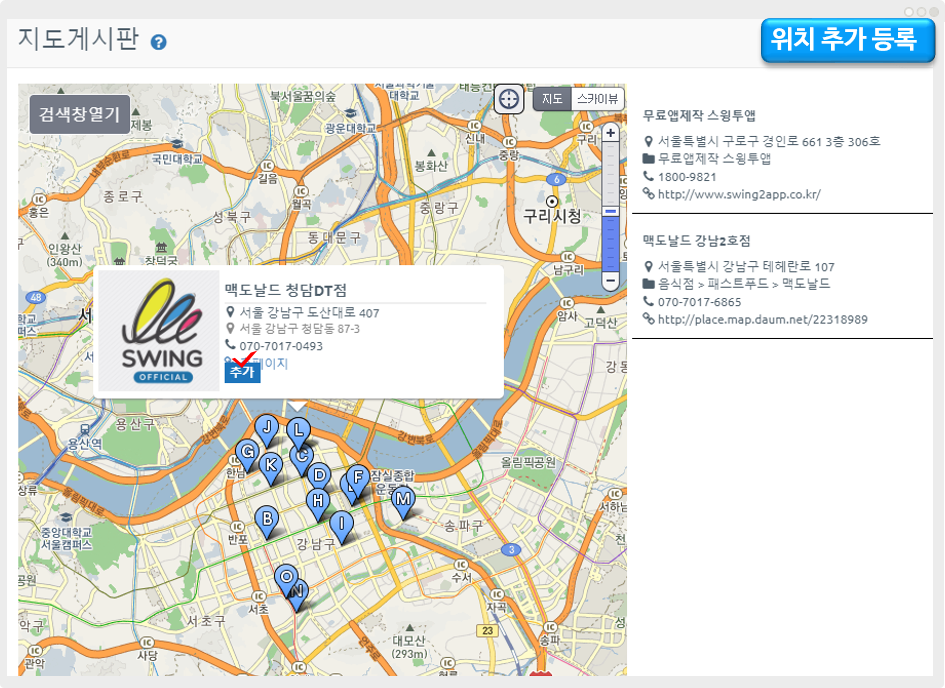Switch to 지도 map view
The height and width of the screenshot is (688, 945).
click(x=552, y=99)
